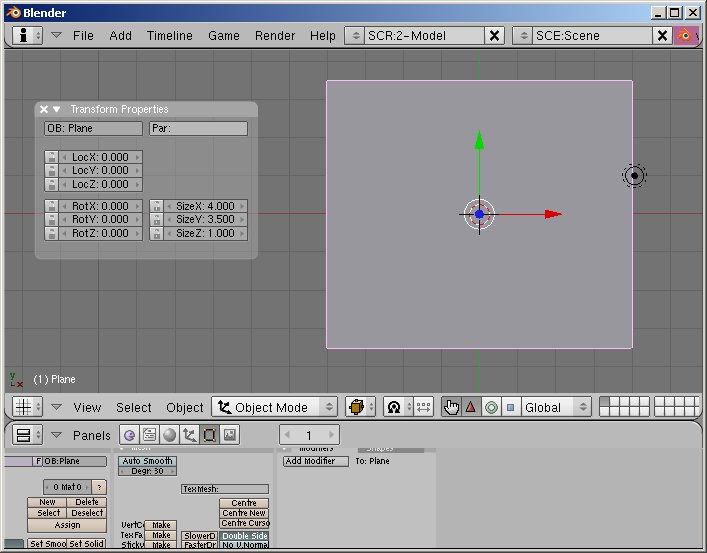Open the Render menu
The image size is (707, 553).
click(275, 36)
